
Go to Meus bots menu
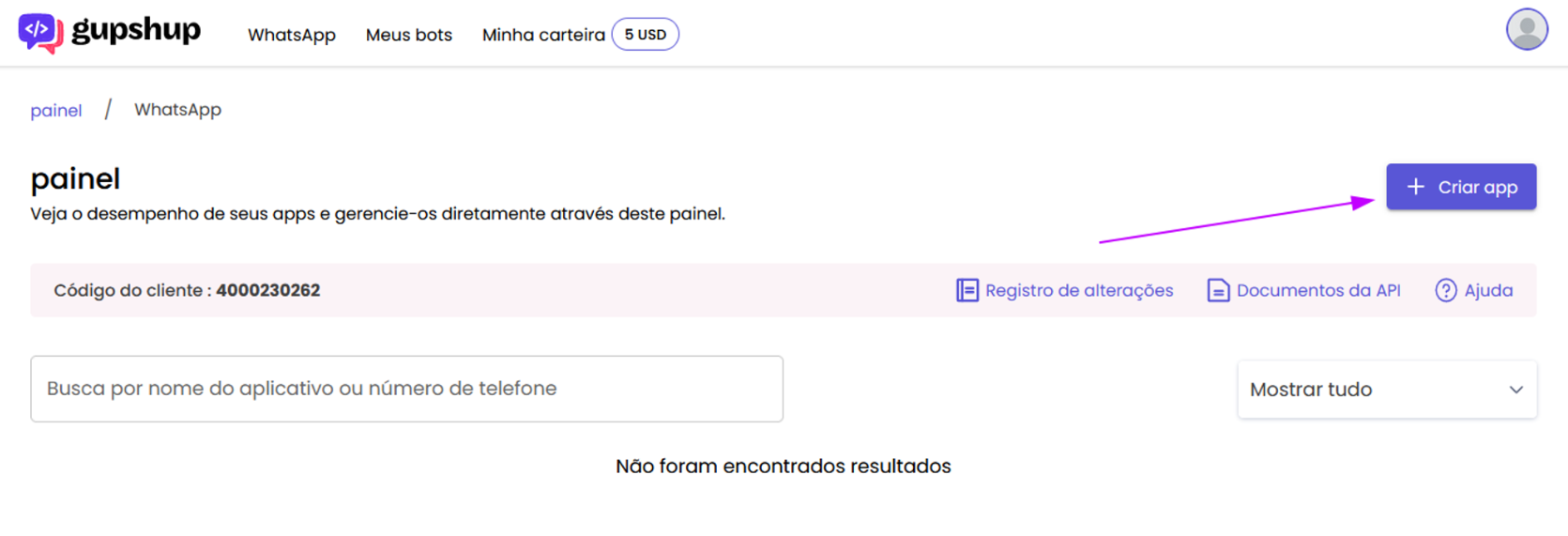point(409,35)
